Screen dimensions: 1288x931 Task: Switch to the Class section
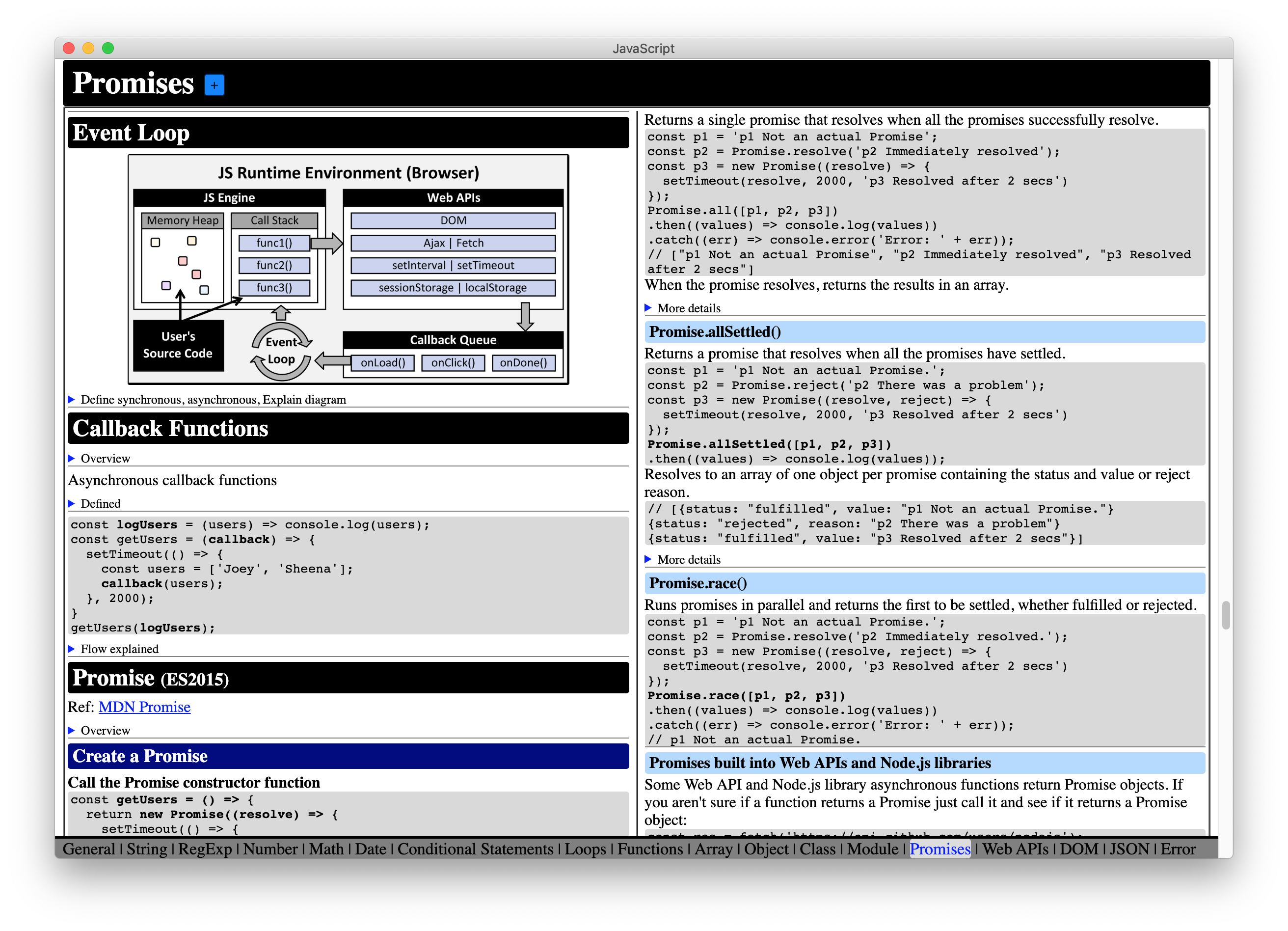click(818, 849)
